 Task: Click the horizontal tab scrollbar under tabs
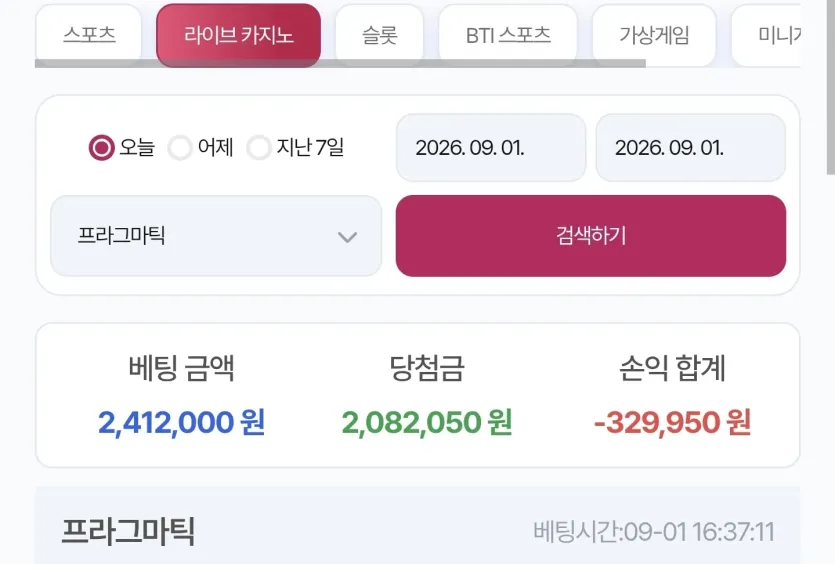[x=340, y=63]
